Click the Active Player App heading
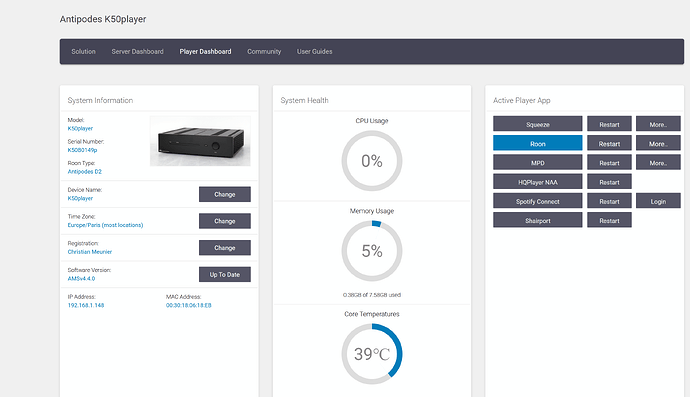Image resolution: width=690 pixels, height=397 pixels. tap(521, 100)
